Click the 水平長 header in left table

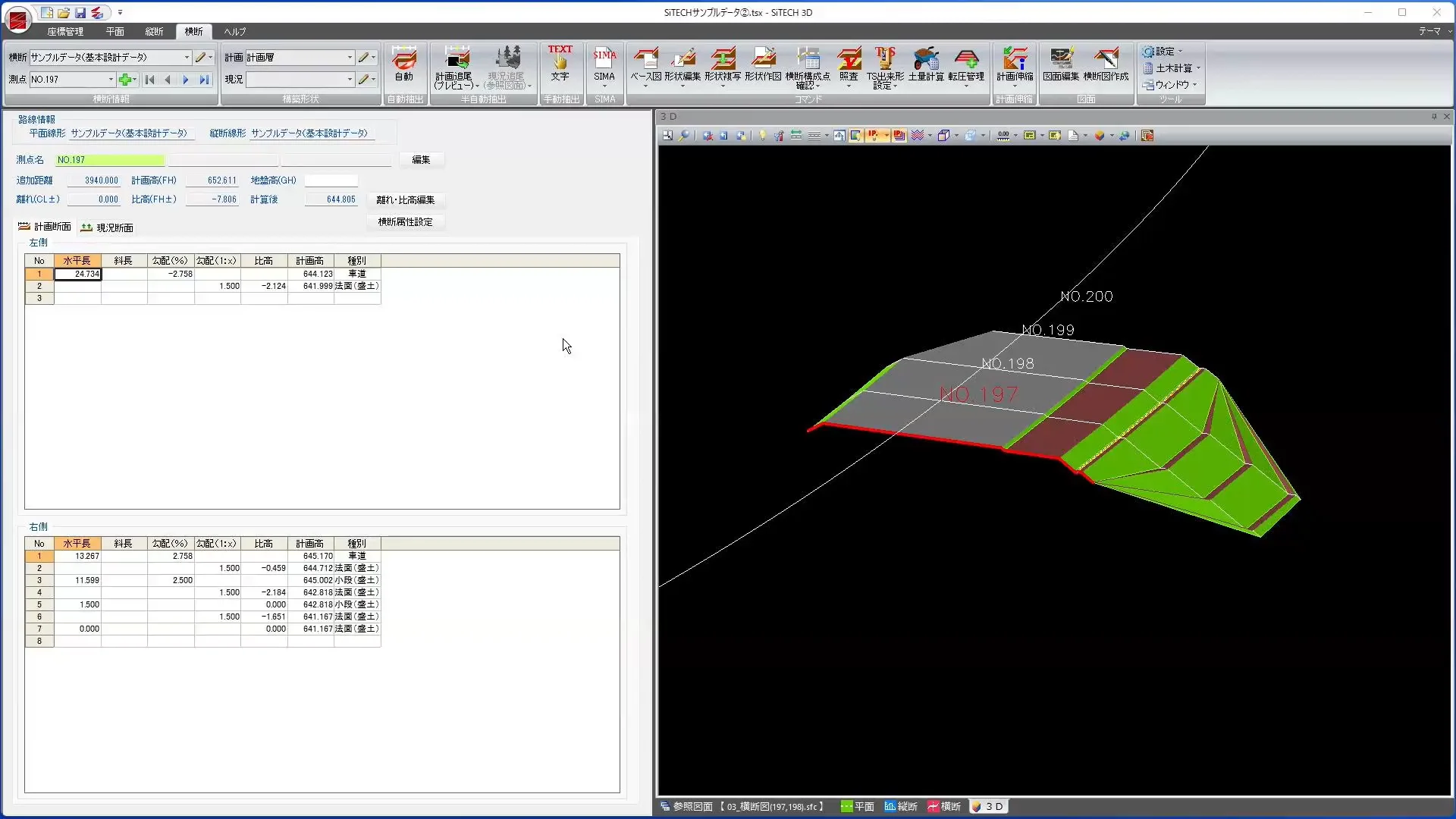click(x=77, y=260)
